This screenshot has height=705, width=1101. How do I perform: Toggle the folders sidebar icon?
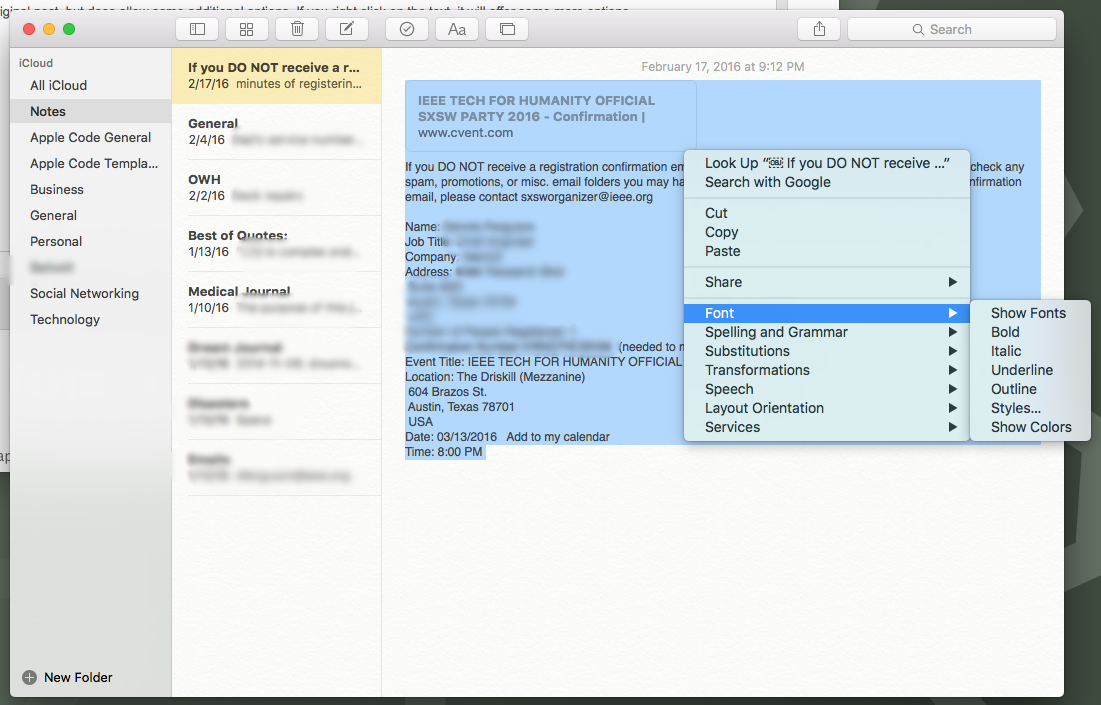197,29
